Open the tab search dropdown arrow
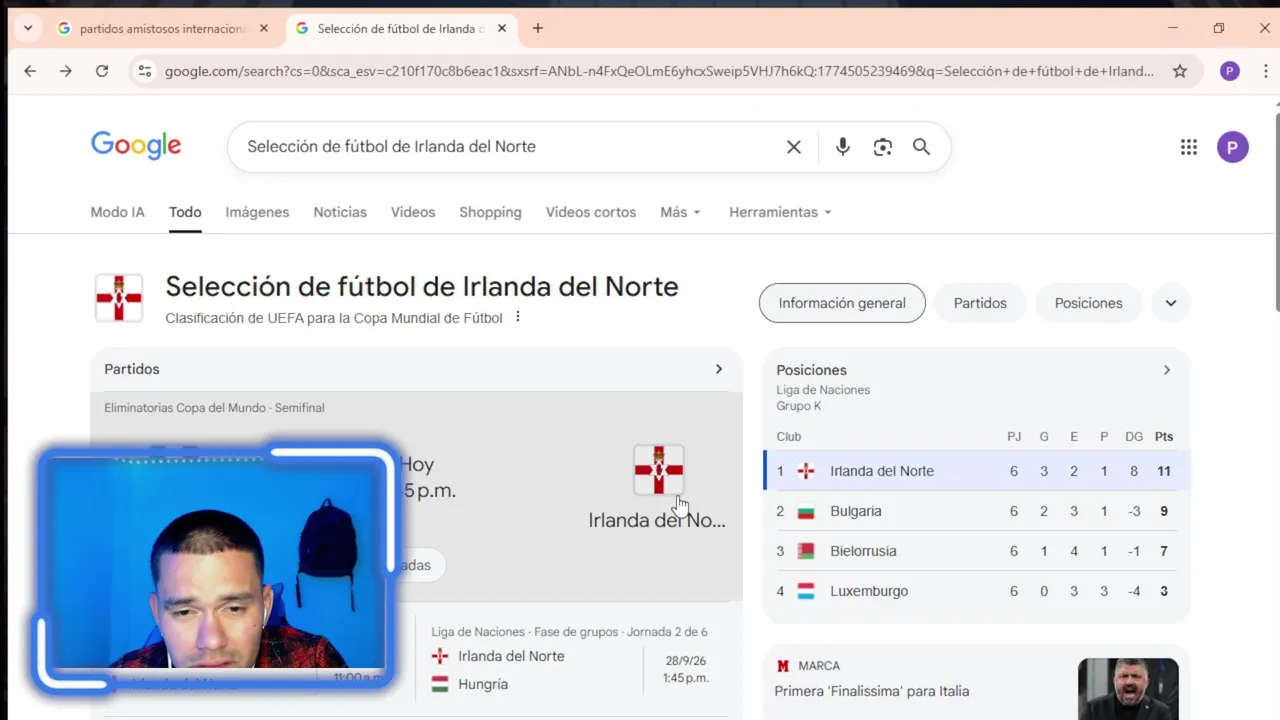This screenshot has width=1280, height=720. [28, 28]
